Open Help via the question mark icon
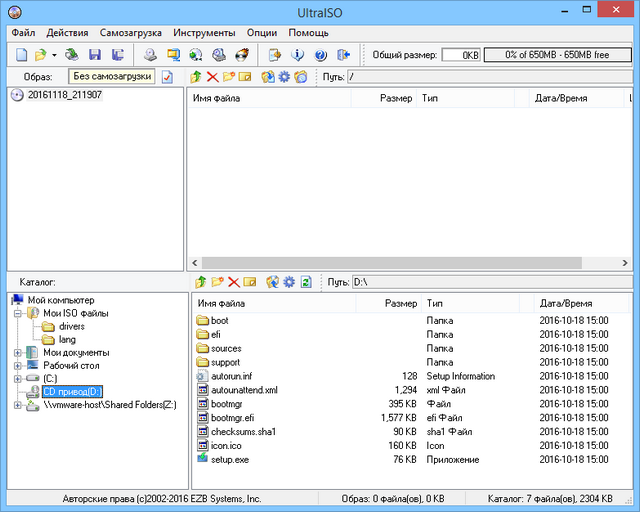 [320, 54]
